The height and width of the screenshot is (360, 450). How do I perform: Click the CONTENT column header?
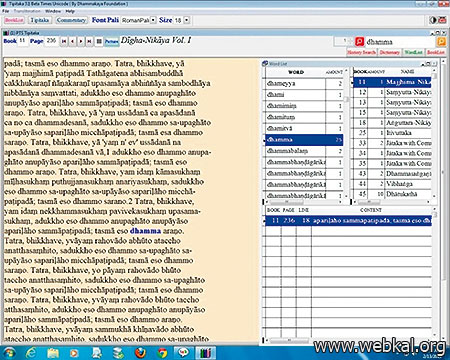tap(371, 210)
